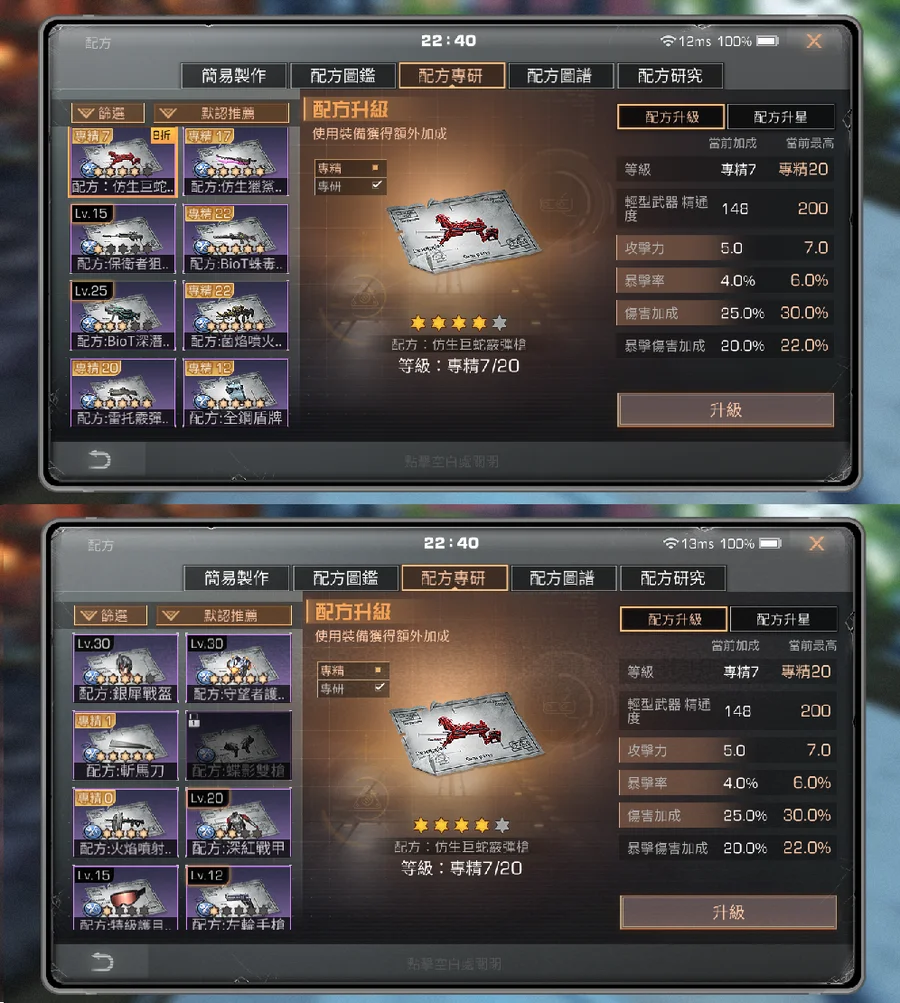This screenshot has width=900, height=1003.
Task: Open the 斬馬刀 recipe icon
Action: [125, 746]
